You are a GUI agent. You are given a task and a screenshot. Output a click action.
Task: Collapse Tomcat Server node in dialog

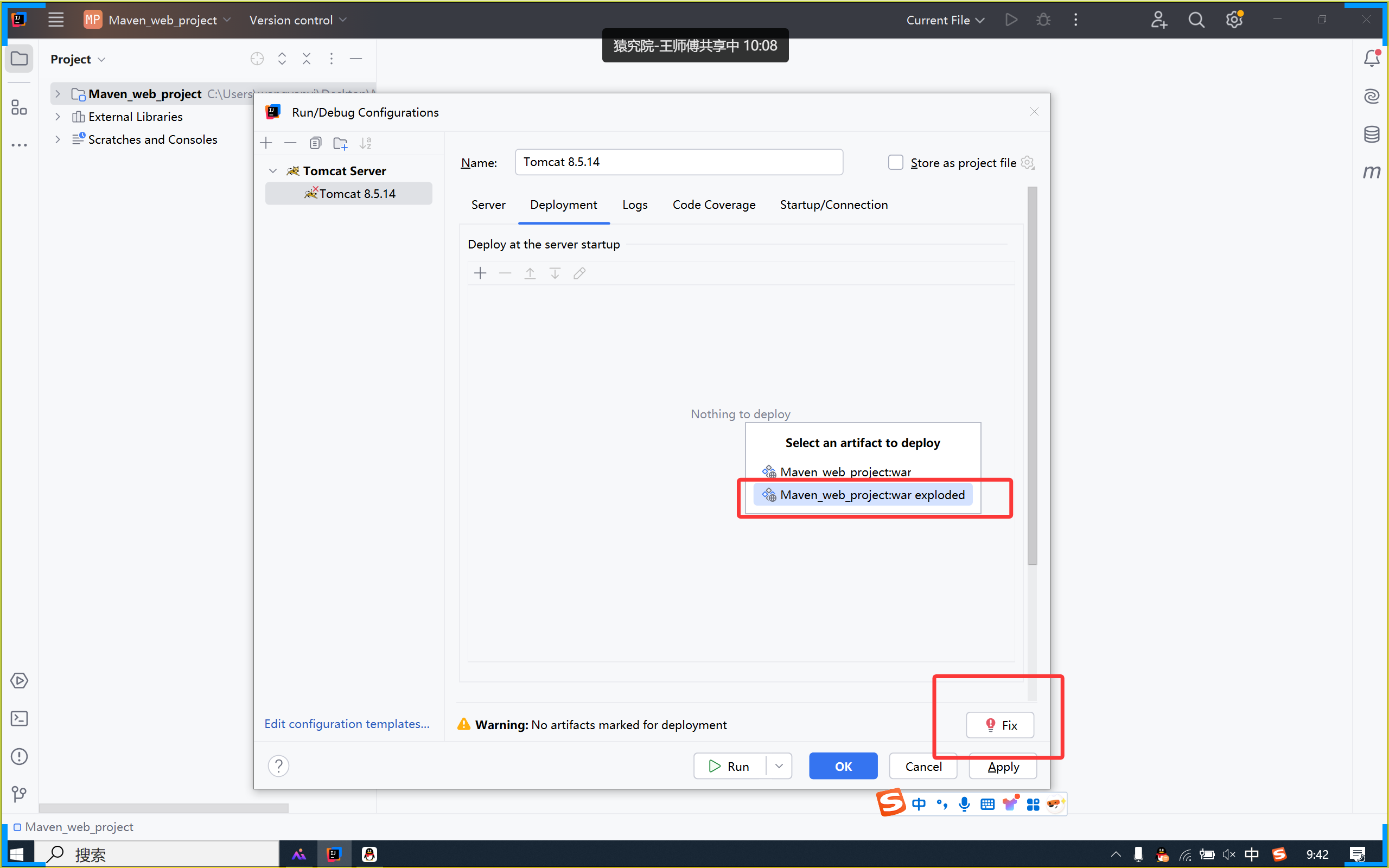pos(273,171)
